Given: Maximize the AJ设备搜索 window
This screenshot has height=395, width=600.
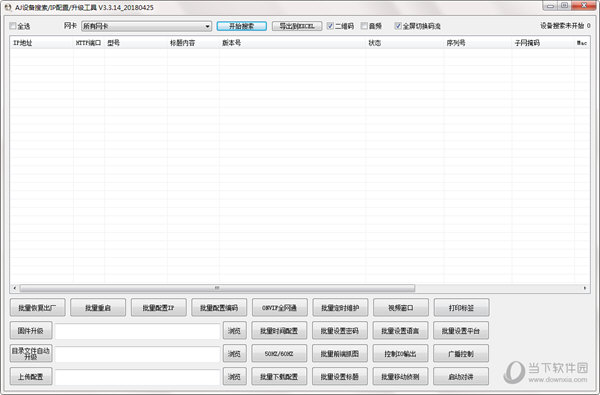Looking at the screenshot, I should [x=564, y=6].
